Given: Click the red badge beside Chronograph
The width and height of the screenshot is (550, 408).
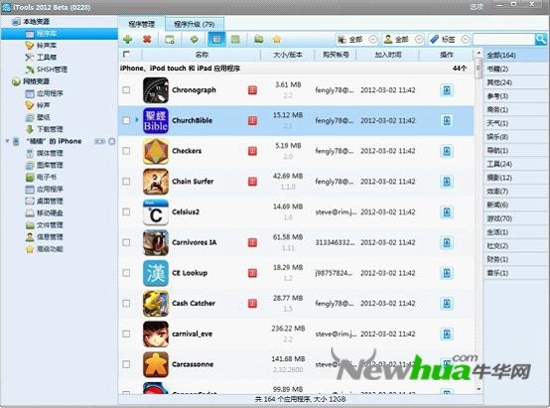Looking at the screenshot, I should coord(253,90).
